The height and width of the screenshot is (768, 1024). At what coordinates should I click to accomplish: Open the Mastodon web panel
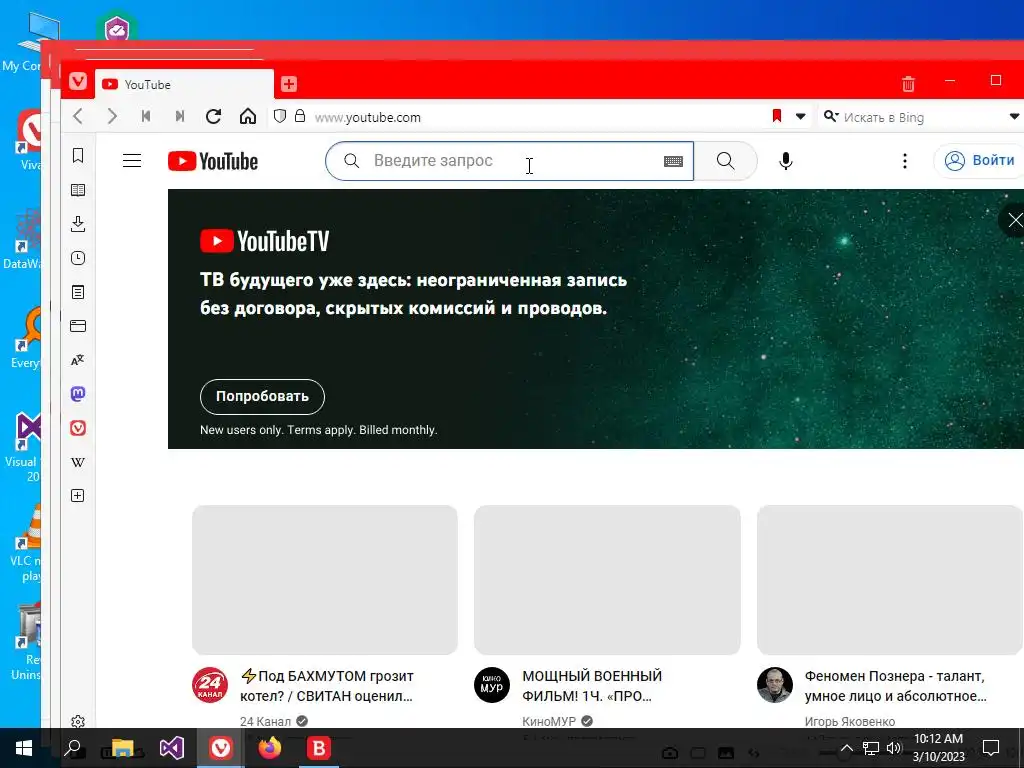click(78, 394)
